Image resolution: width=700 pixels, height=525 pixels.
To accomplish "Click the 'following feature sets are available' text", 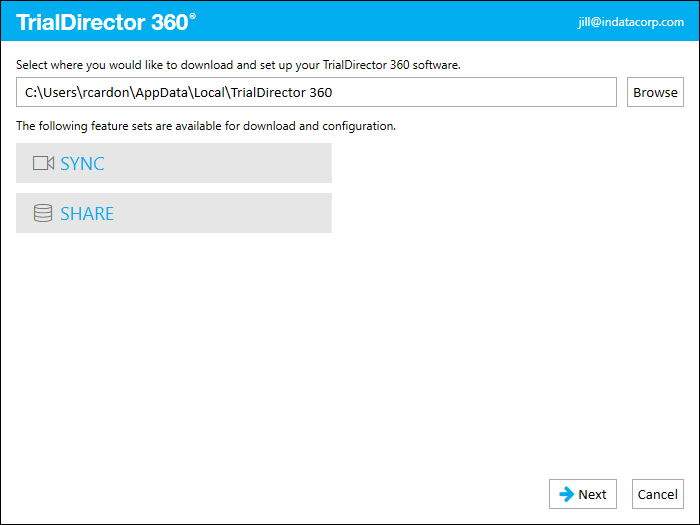I will [x=206, y=126].
